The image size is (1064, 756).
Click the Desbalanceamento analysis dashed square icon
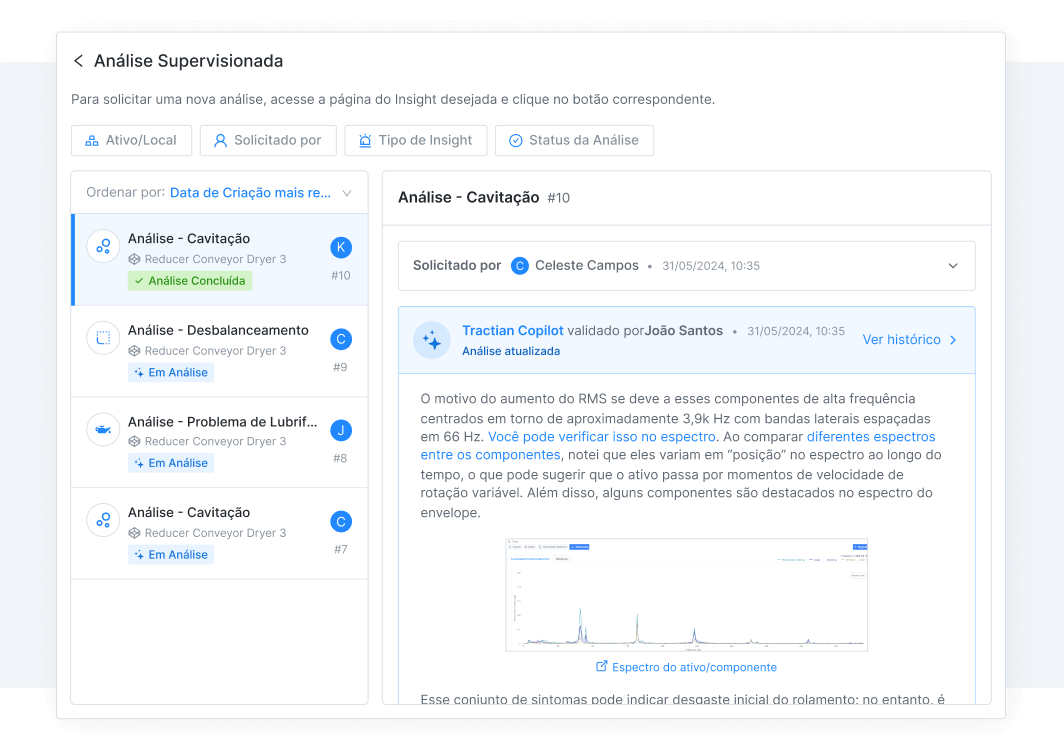[x=103, y=338]
